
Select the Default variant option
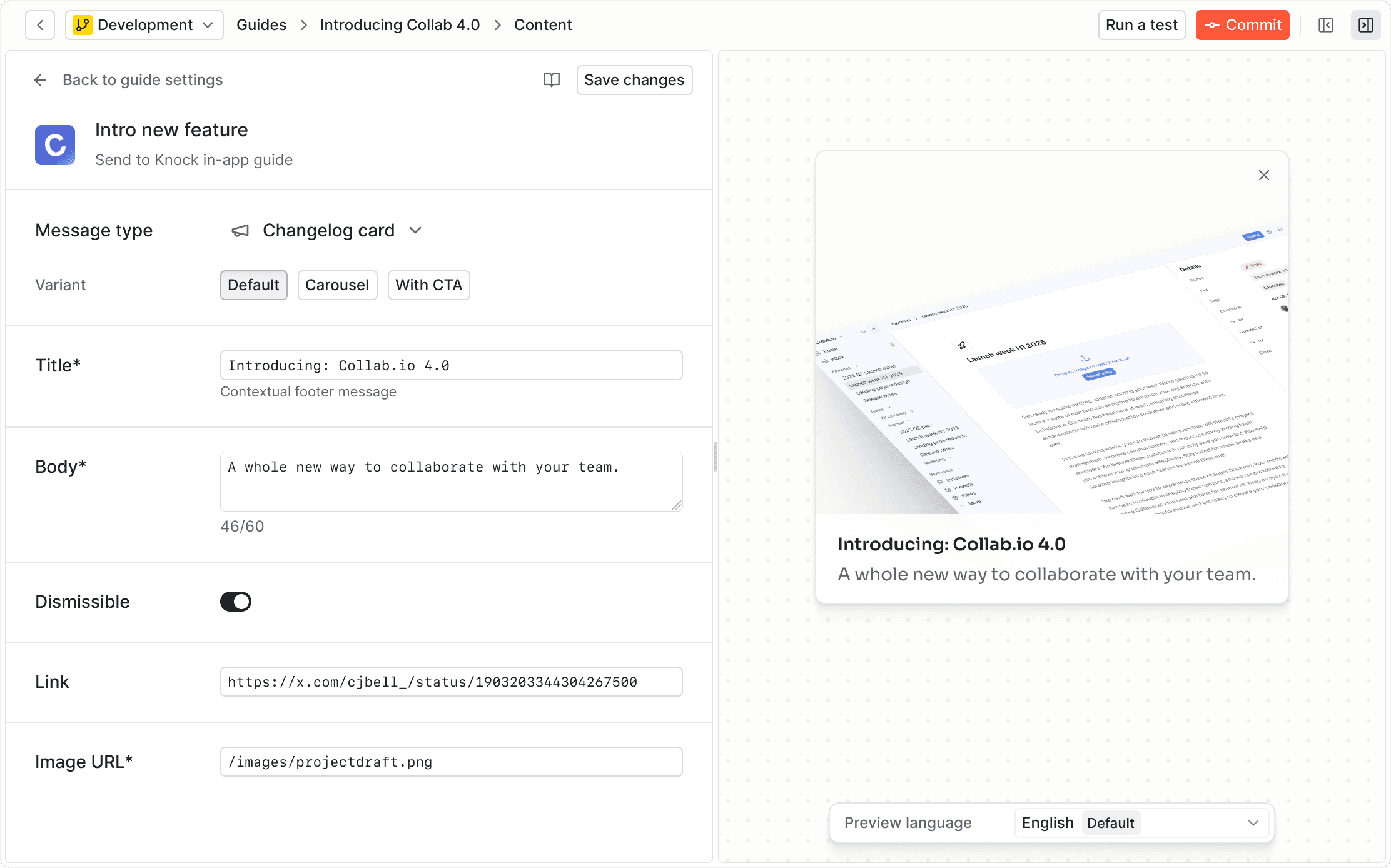pyautogui.click(x=253, y=285)
